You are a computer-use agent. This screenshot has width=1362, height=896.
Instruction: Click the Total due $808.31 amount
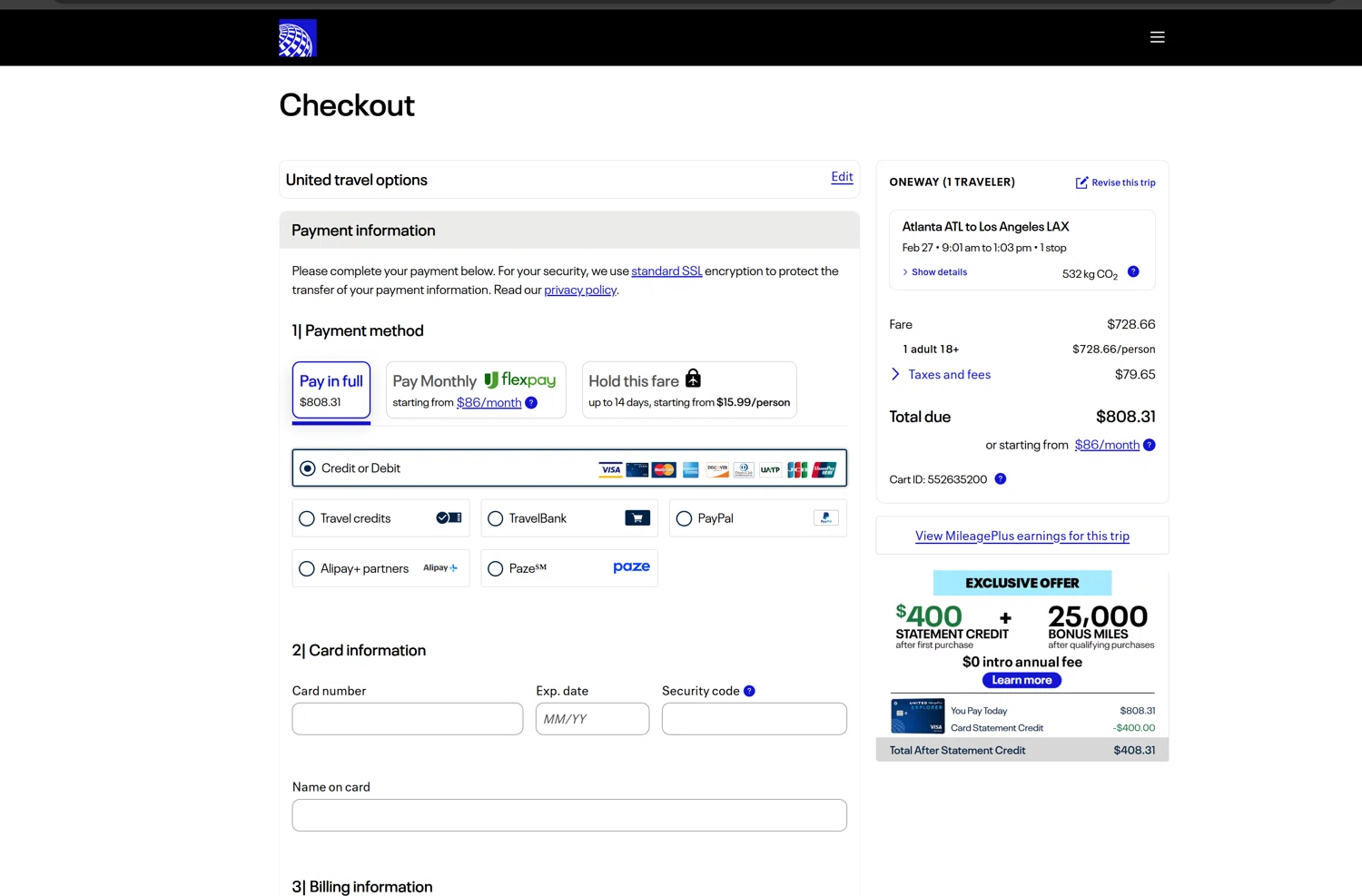coord(1126,417)
